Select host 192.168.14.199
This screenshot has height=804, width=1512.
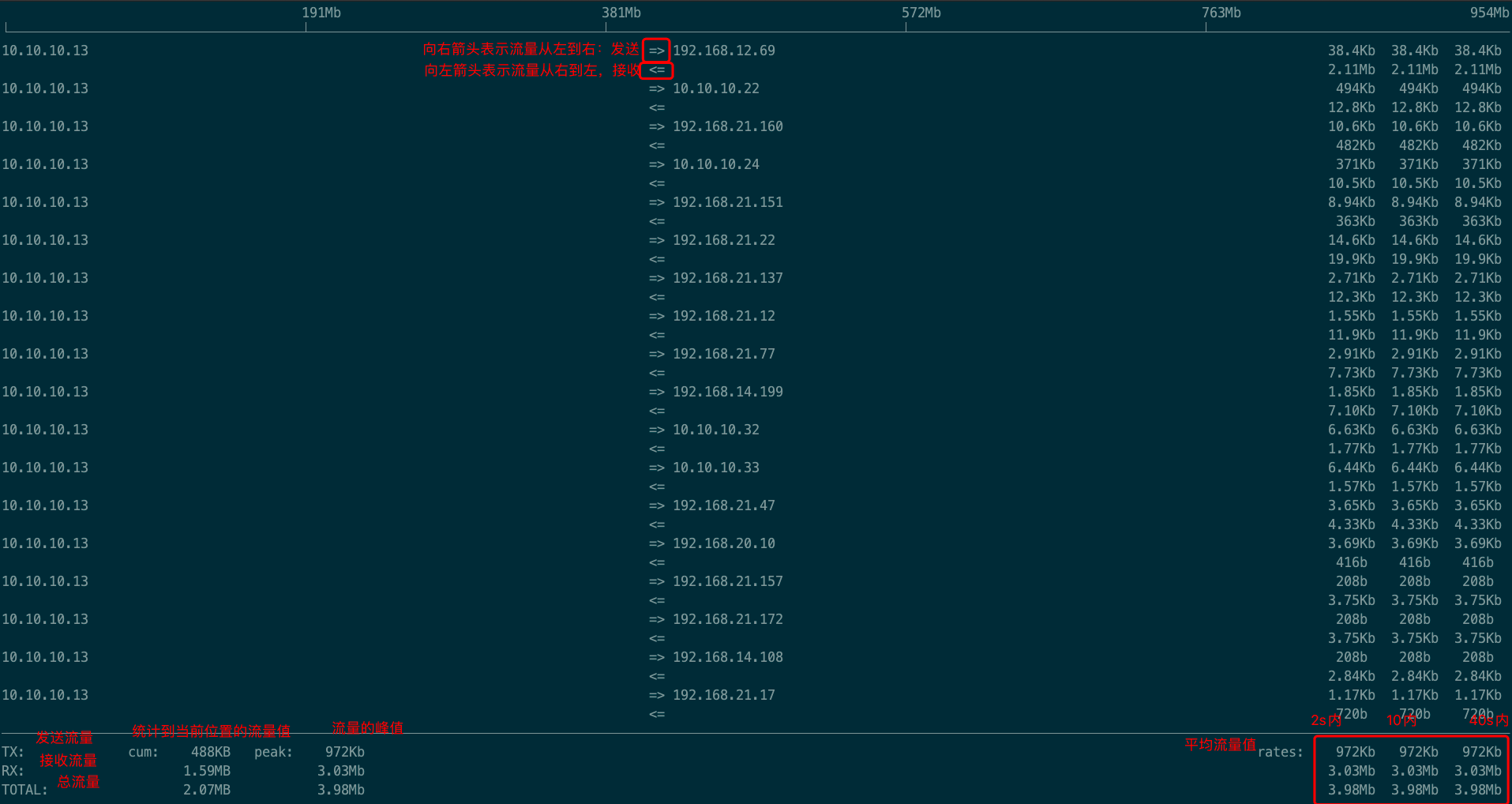click(727, 392)
